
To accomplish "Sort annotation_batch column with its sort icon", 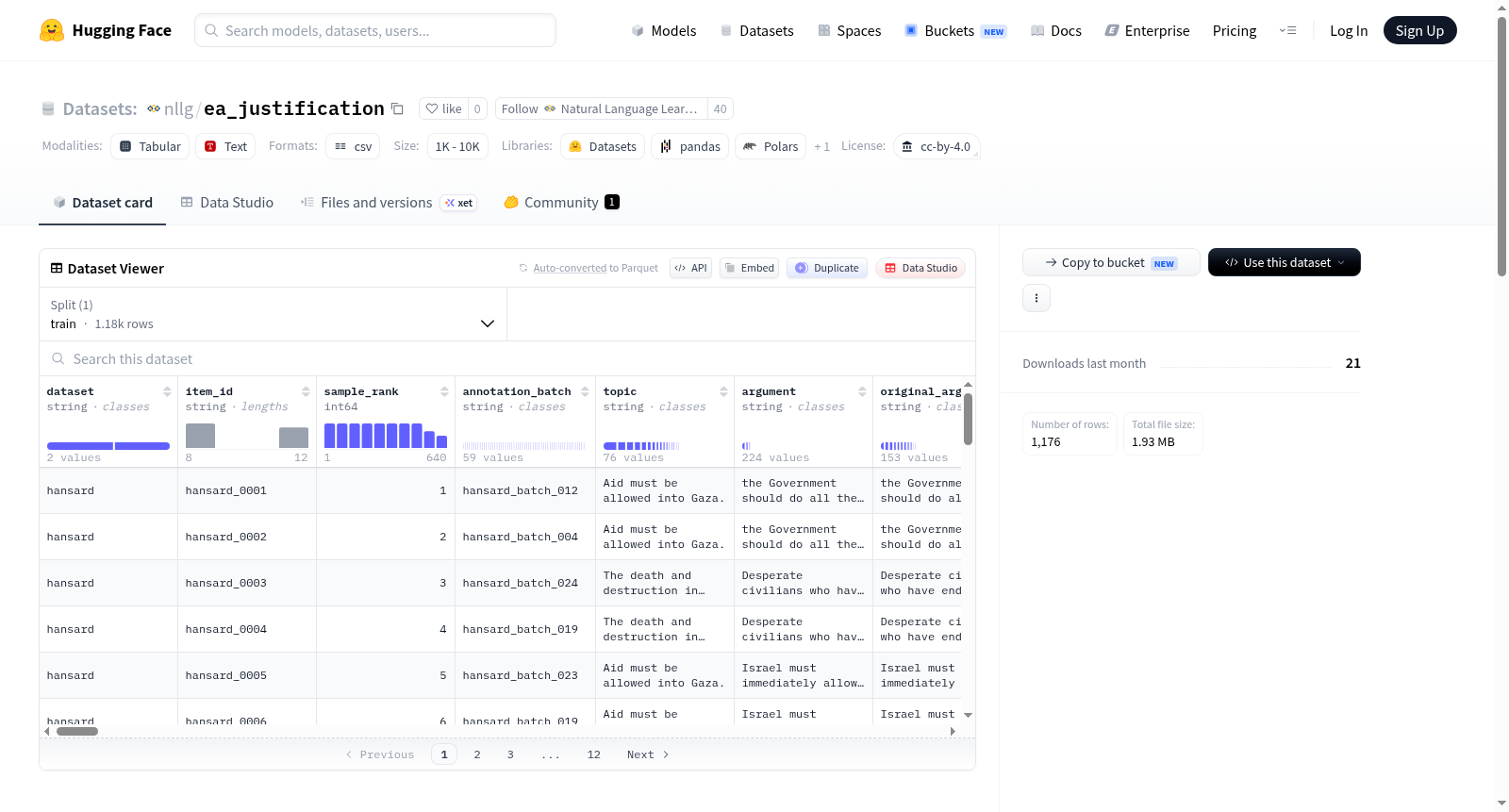I will coord(585,391).
